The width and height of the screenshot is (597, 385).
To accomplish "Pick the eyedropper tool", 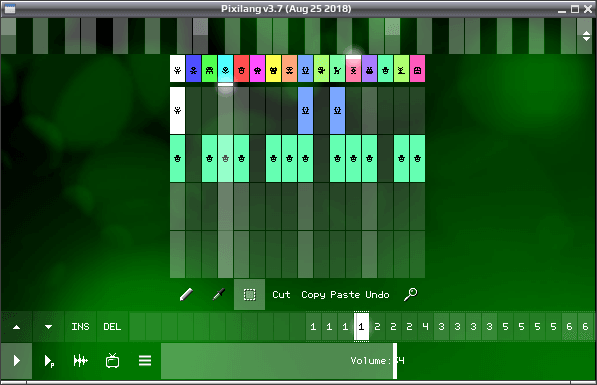I will pyautogui.click(x=218, y=294).
